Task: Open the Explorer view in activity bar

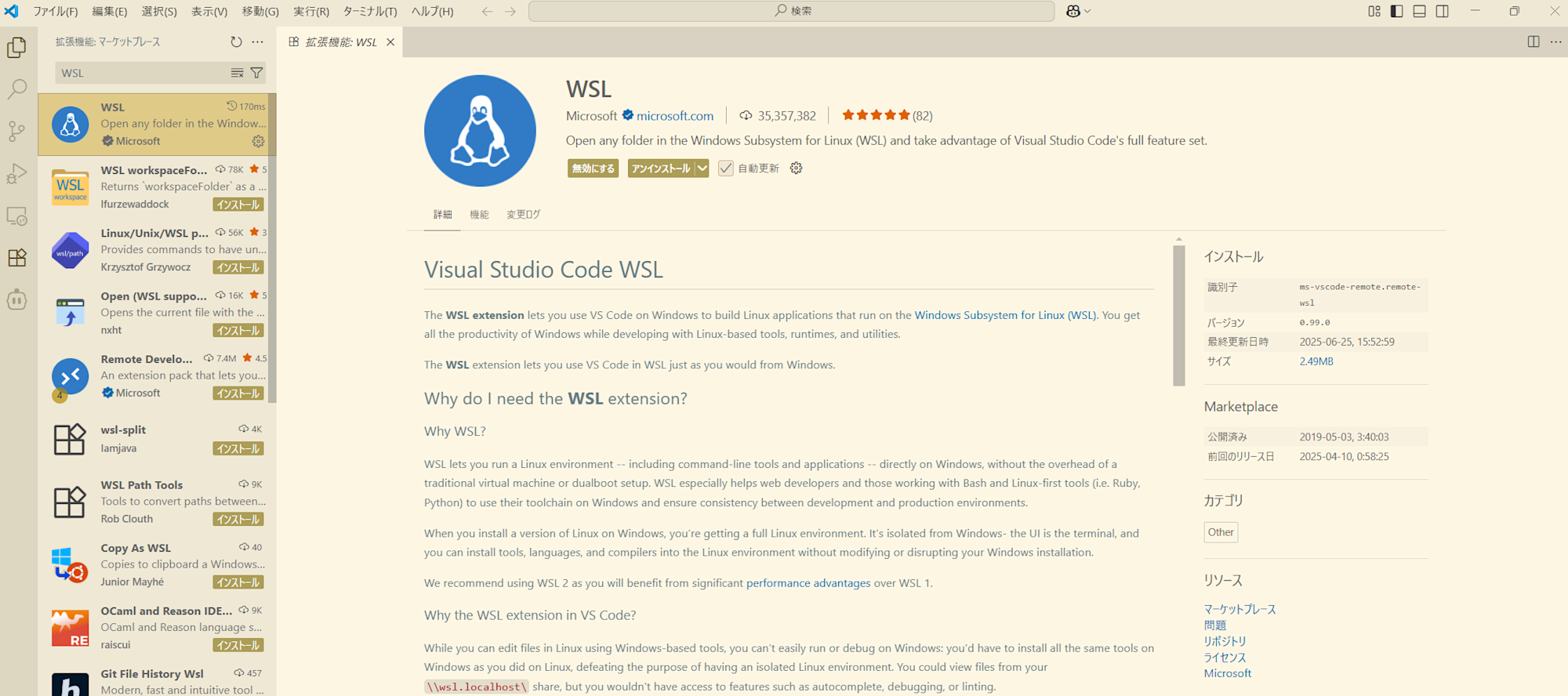Action: click(x=17, y=48)
